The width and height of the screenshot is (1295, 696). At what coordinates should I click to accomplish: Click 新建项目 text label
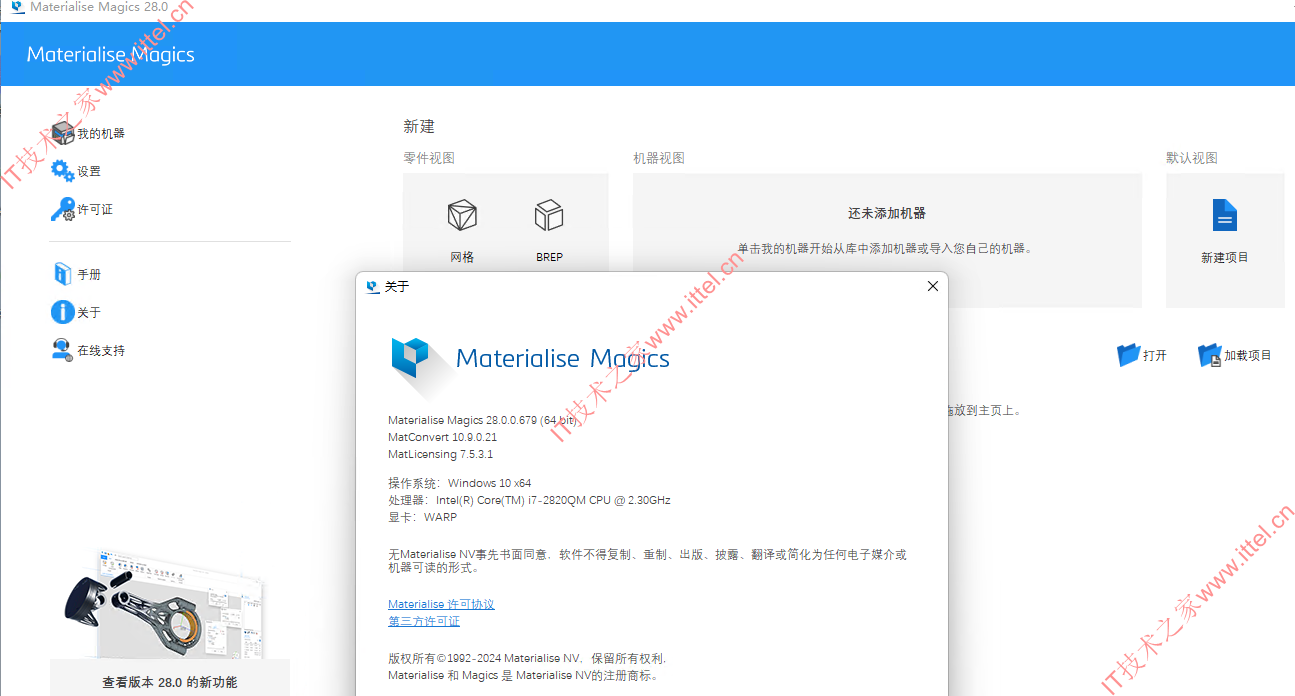(1225, 257)
